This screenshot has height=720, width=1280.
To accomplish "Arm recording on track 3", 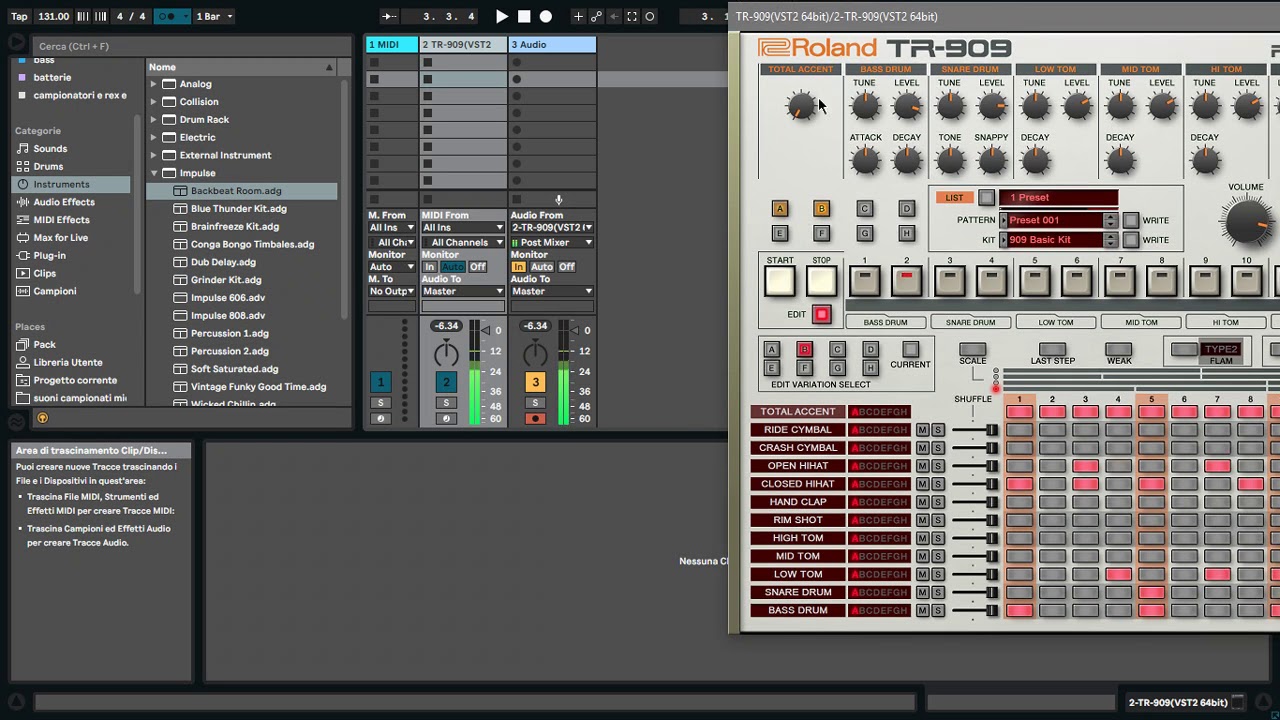I will point(535,418).
